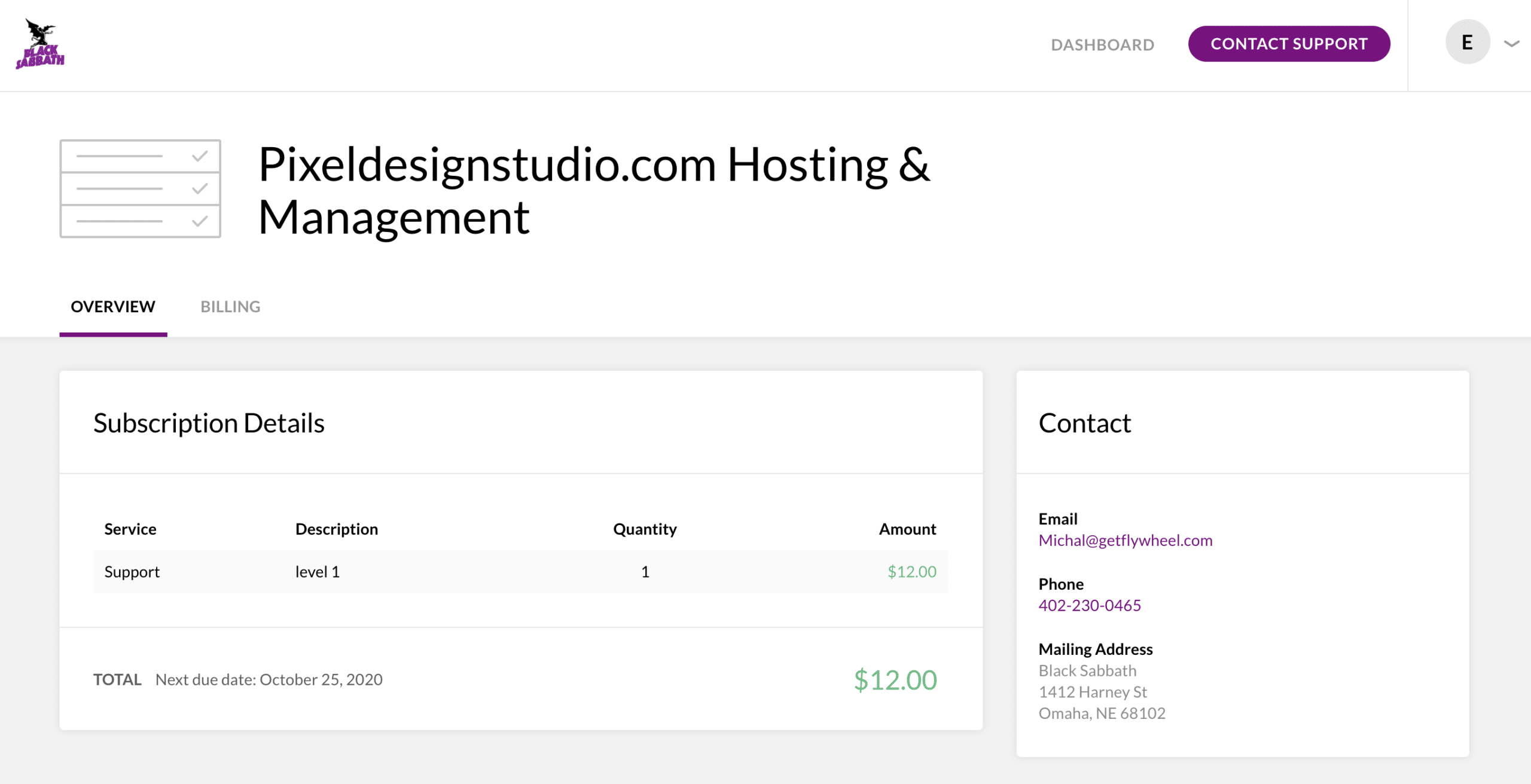Click the Contact panel heading
Image resolution: width=1531 pixels, height=784 pixels.
click(x=1084, y=423)
